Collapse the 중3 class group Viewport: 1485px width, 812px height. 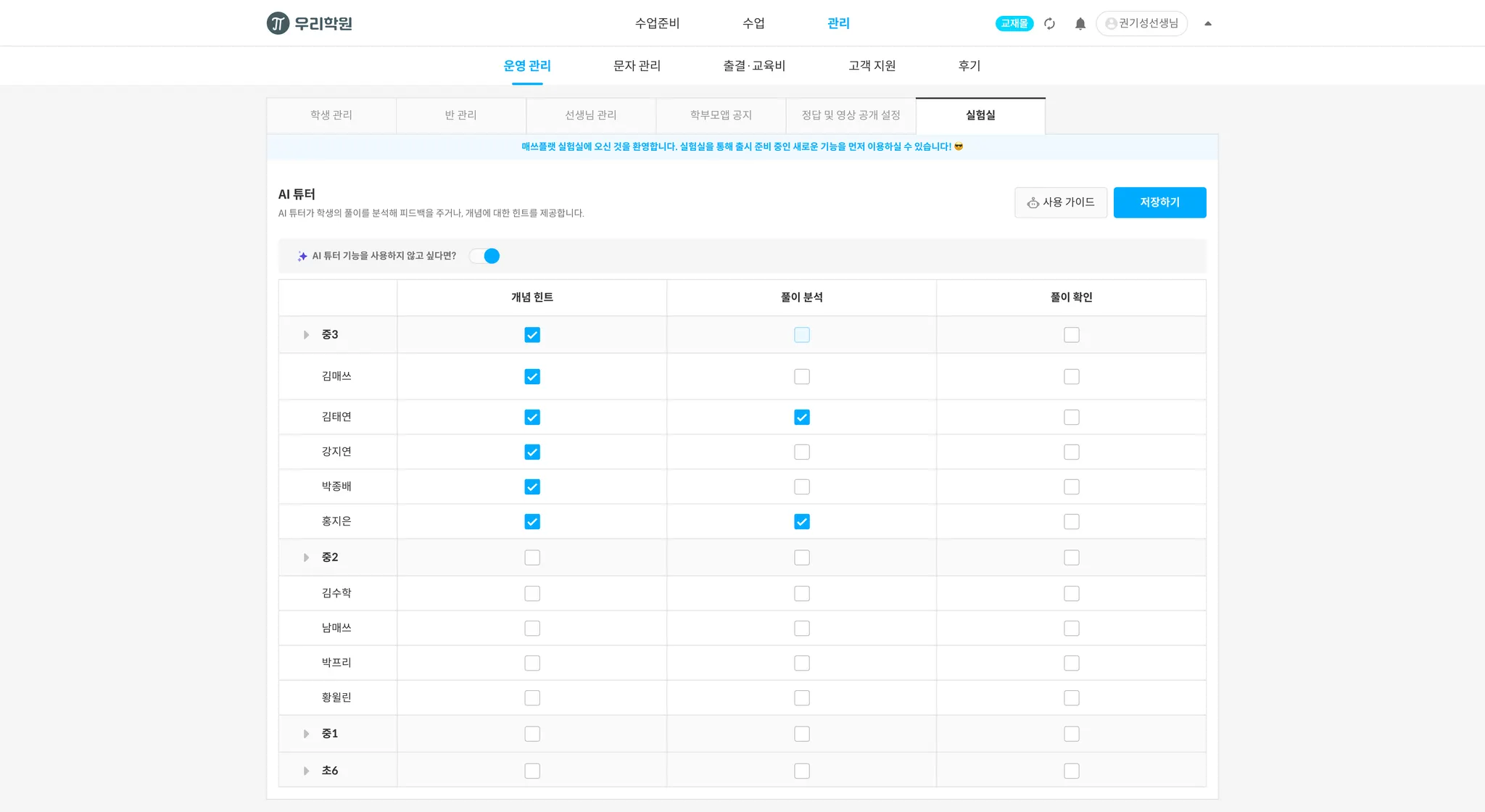306,335
